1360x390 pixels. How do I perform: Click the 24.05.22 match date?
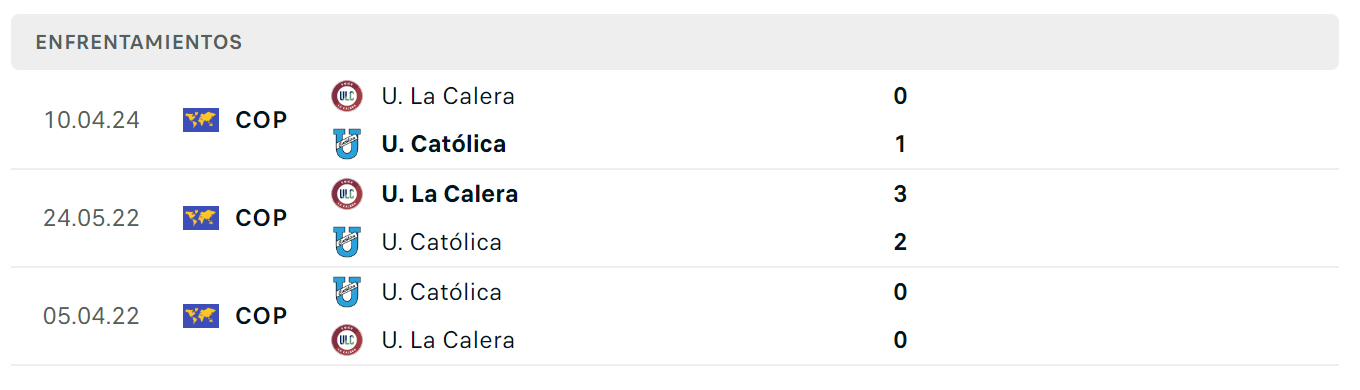91,218
